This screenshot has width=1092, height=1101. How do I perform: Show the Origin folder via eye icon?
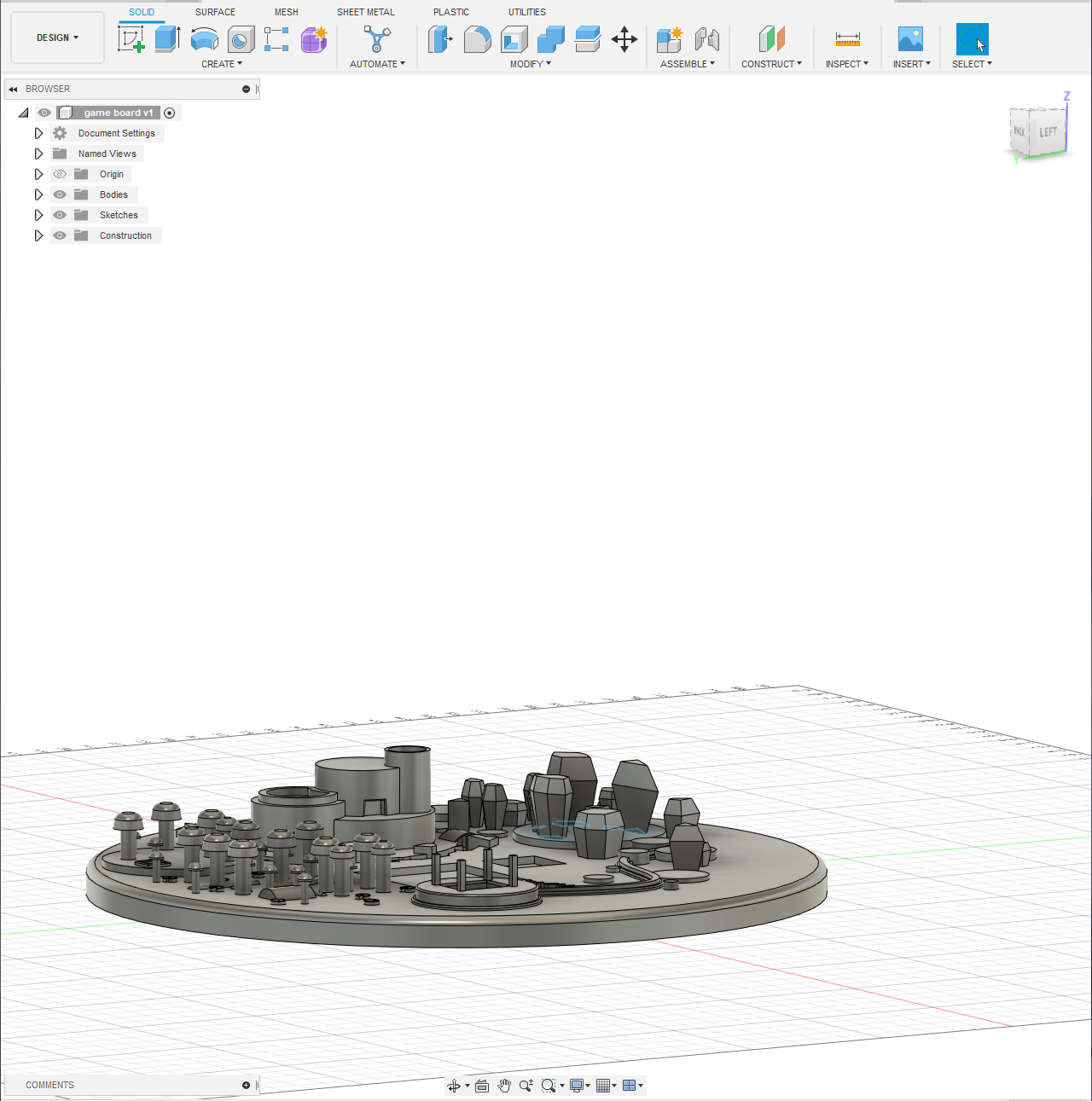[60, 174]
